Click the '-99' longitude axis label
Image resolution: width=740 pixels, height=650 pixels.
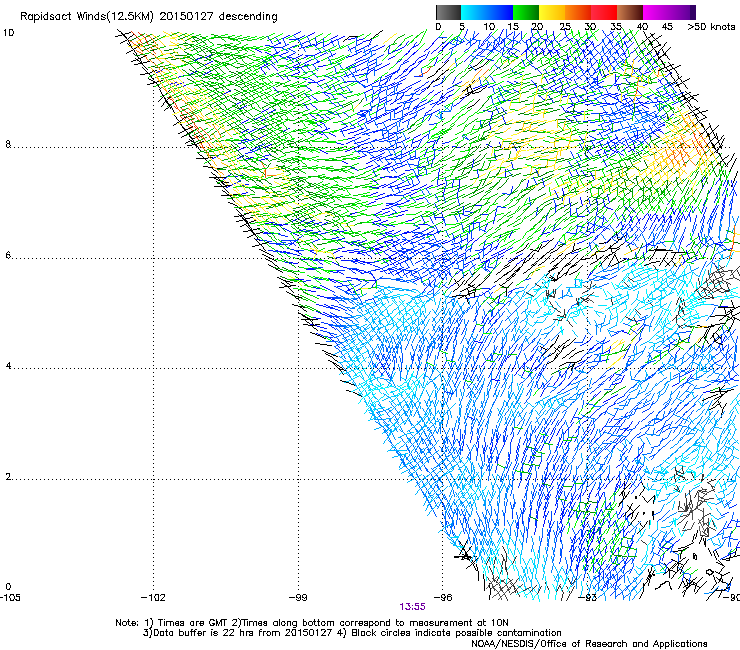pyautogui.click(x=298, y=598)
